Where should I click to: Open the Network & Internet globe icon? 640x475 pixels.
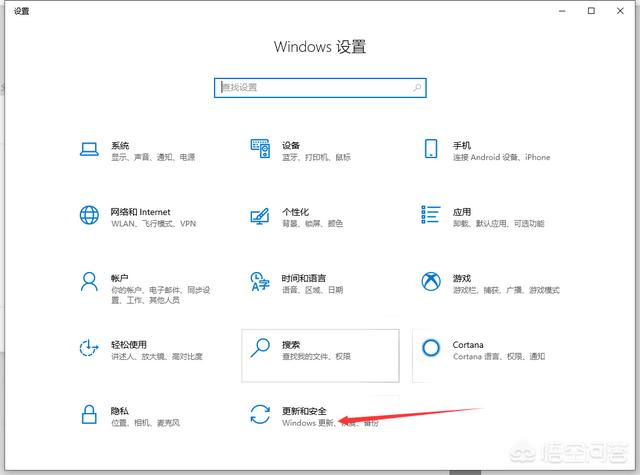tap(89, 215)
